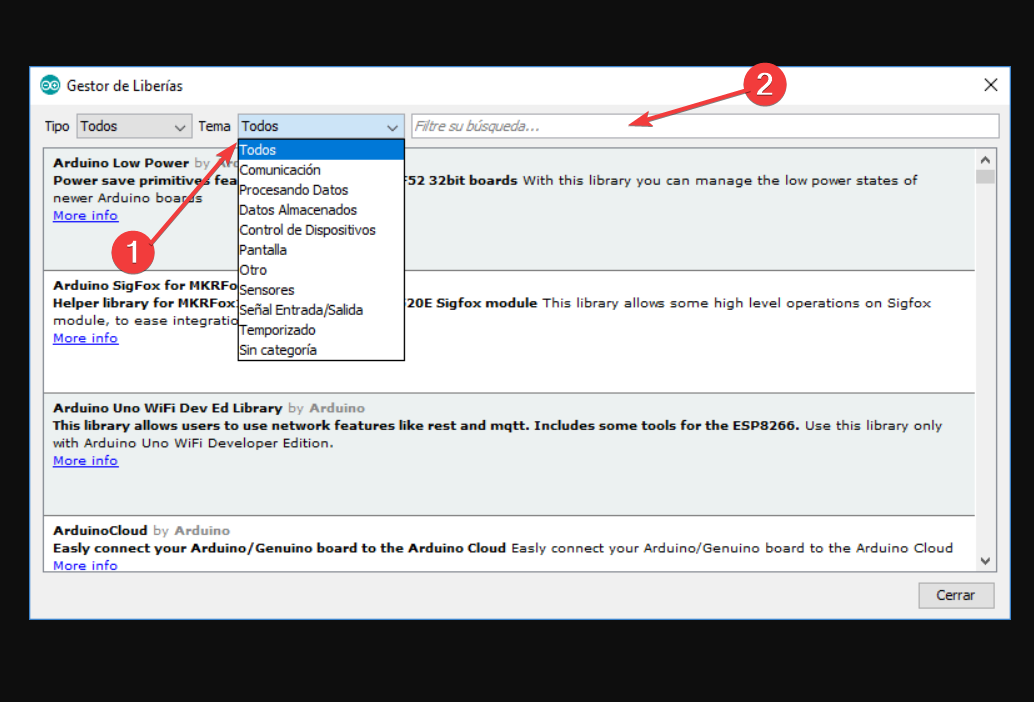Focus the Filtre su búsqueda search field
This screenshot has height=702, width=1034.
pos(705,126)
